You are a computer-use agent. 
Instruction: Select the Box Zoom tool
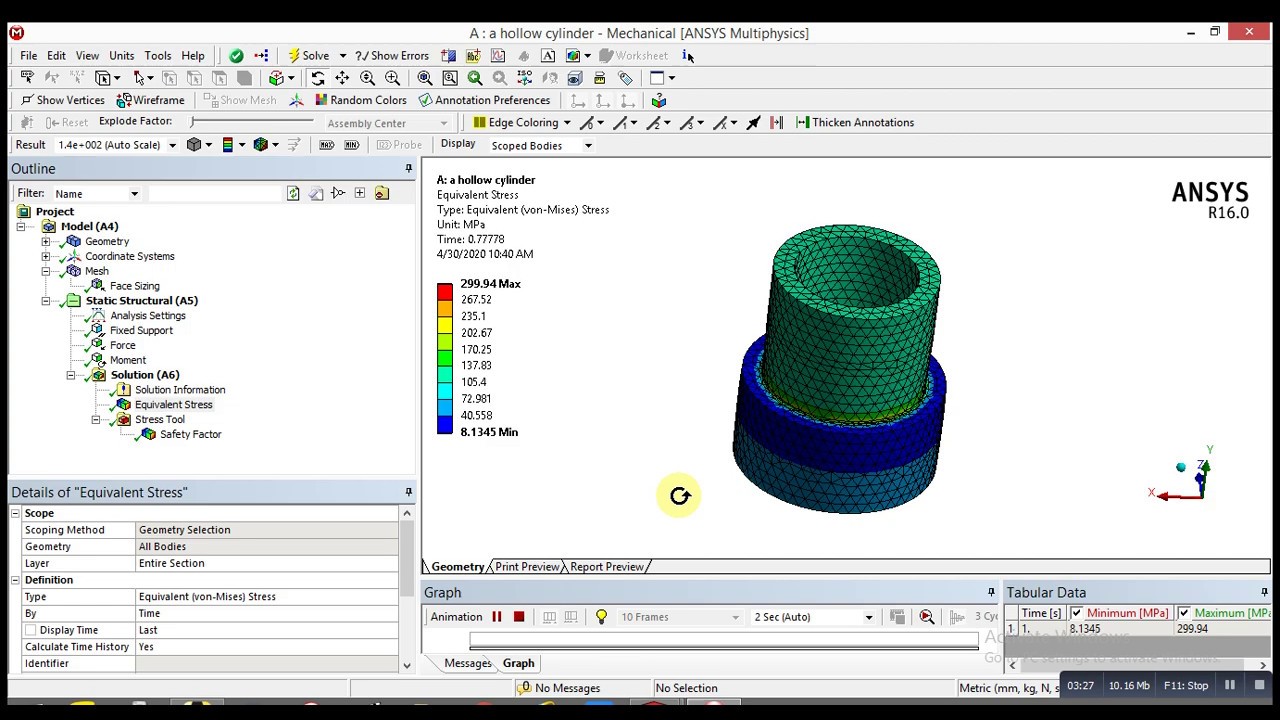(392, 78)
